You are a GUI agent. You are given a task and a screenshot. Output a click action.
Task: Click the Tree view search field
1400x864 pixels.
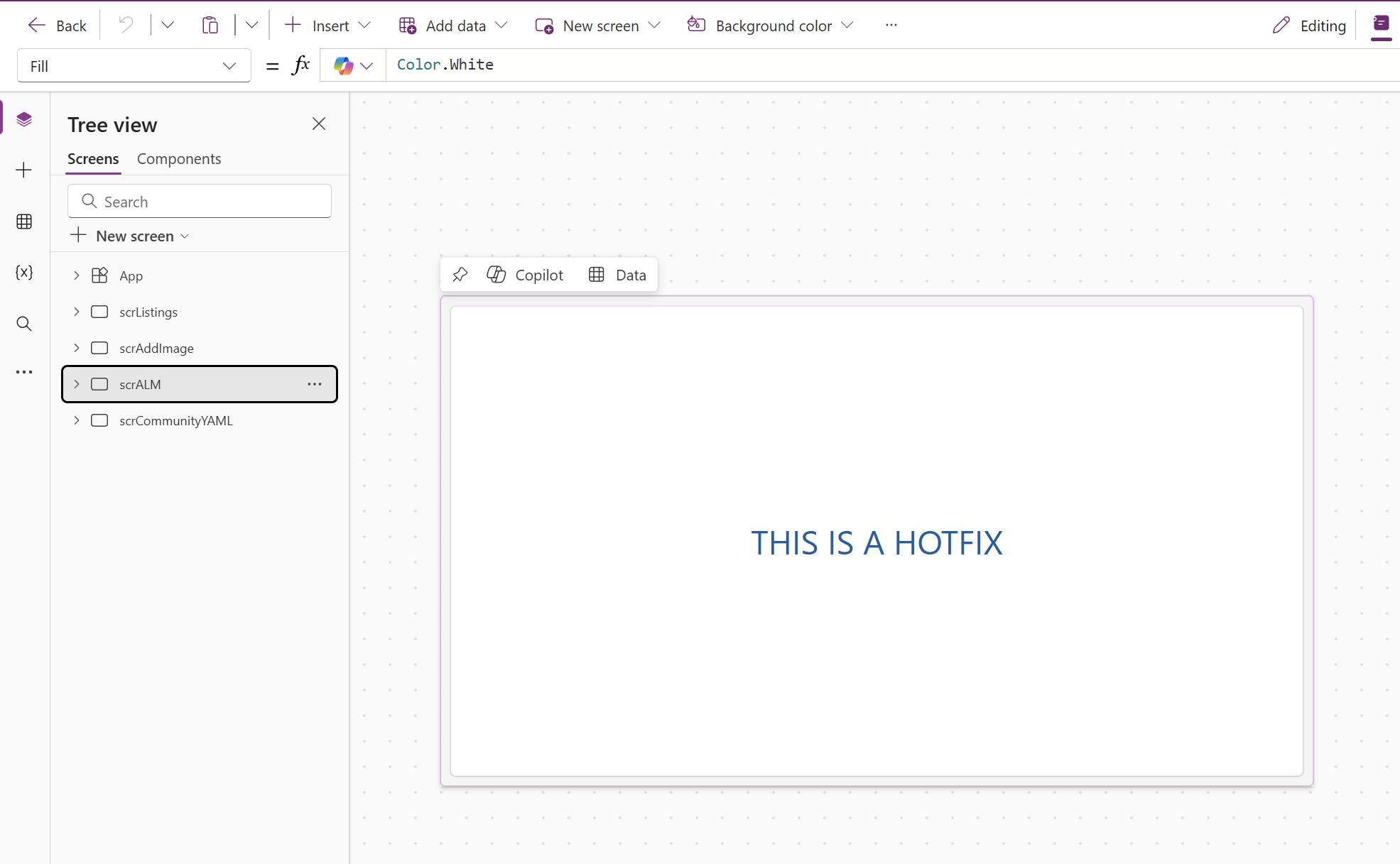coord(200,201)
